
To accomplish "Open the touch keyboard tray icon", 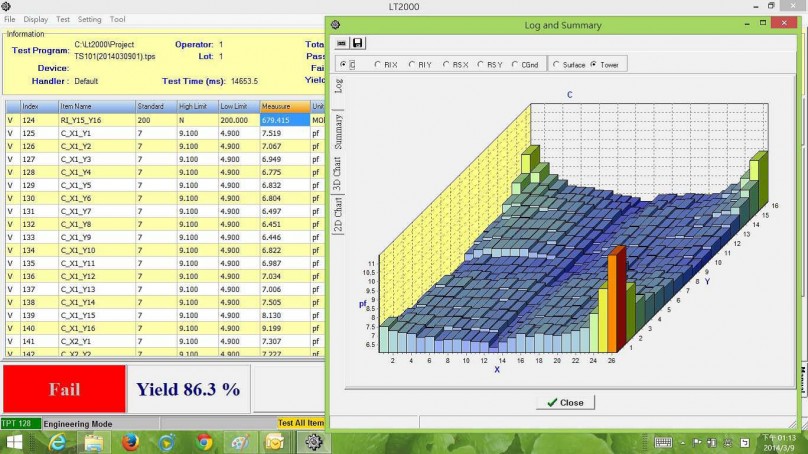I will coord(663,442).
